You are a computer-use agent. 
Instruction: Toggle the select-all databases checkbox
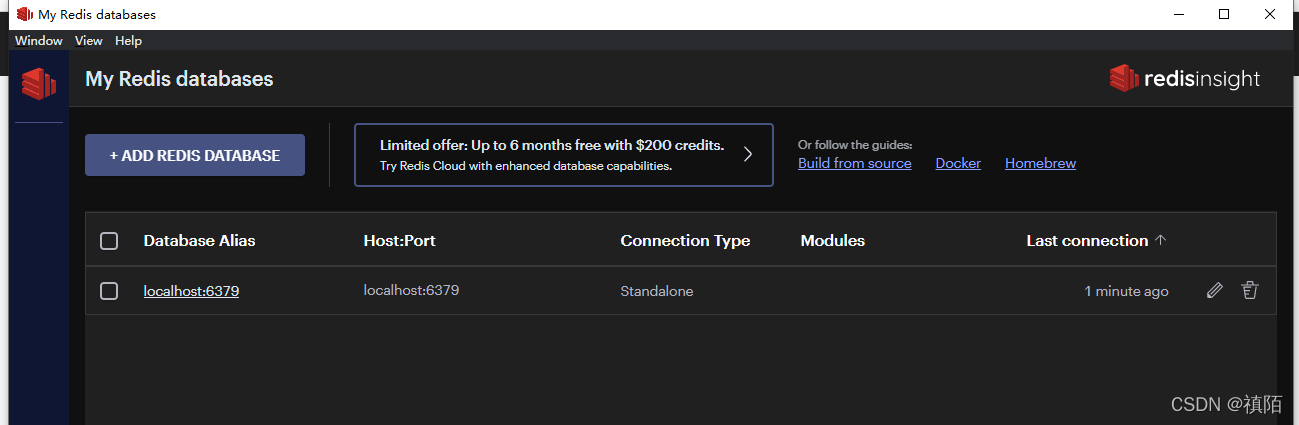109,241
